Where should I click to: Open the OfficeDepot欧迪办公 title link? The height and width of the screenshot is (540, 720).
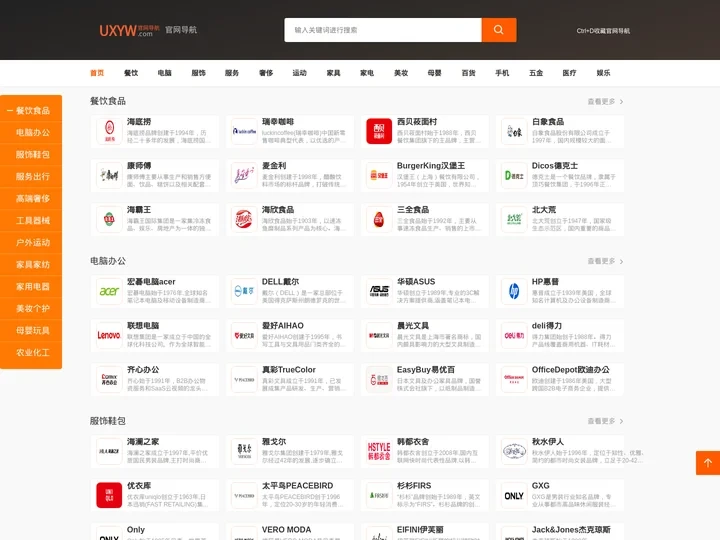571,370
